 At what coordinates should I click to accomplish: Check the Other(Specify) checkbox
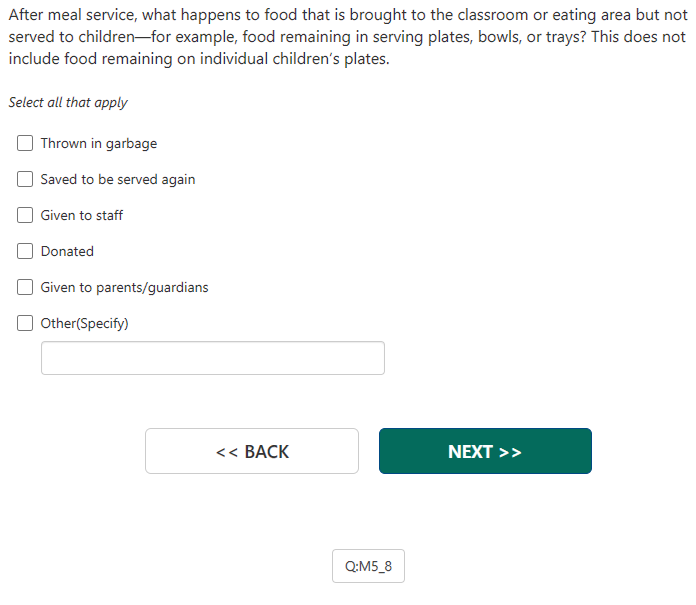26,323
